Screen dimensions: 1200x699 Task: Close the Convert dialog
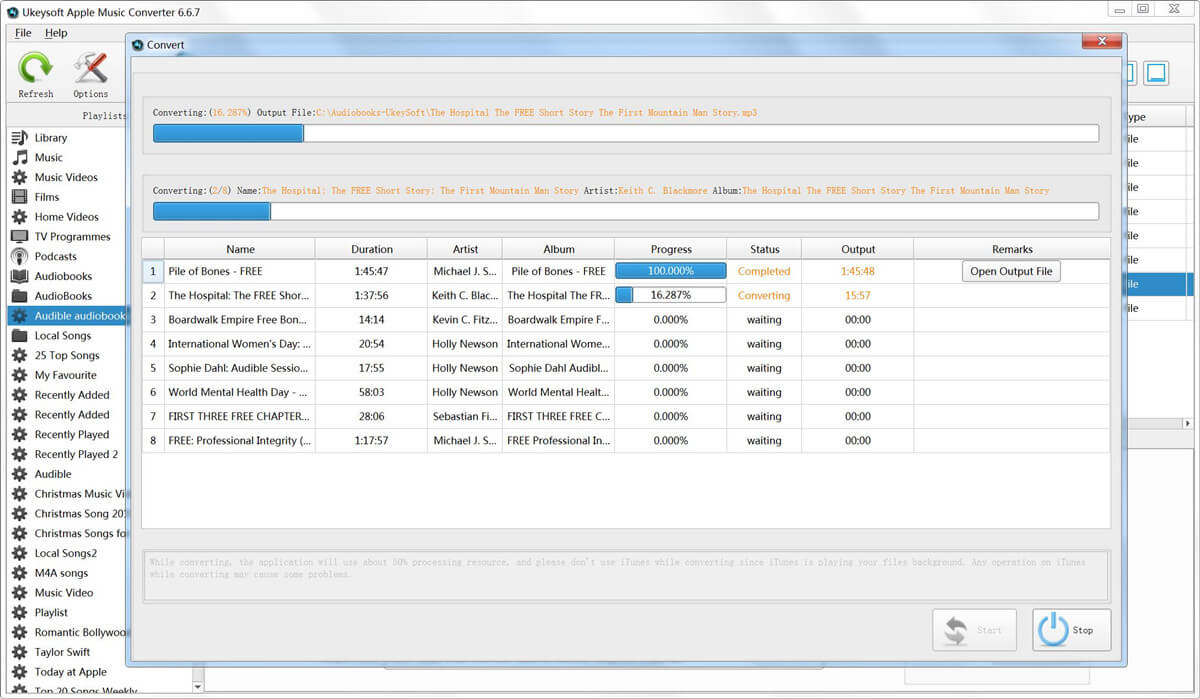coord(1102,41)
